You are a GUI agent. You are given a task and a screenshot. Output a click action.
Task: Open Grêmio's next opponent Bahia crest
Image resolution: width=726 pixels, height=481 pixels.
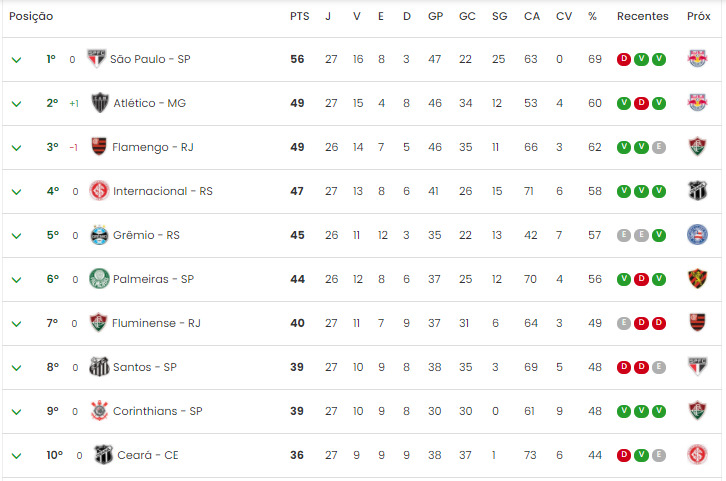click(697, 235)
